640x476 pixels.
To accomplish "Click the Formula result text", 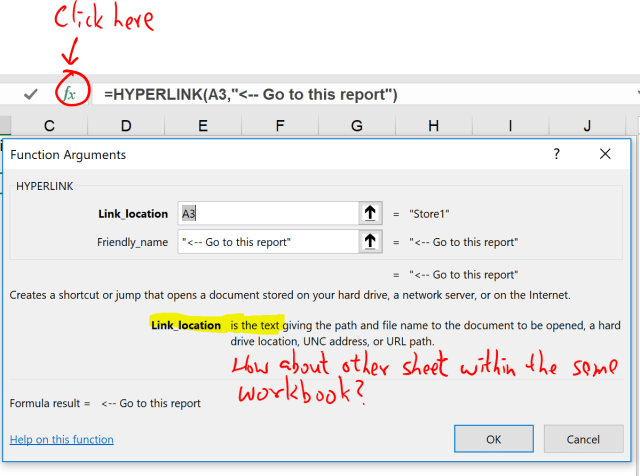I will pyautogui.click(x=105, y=403).
